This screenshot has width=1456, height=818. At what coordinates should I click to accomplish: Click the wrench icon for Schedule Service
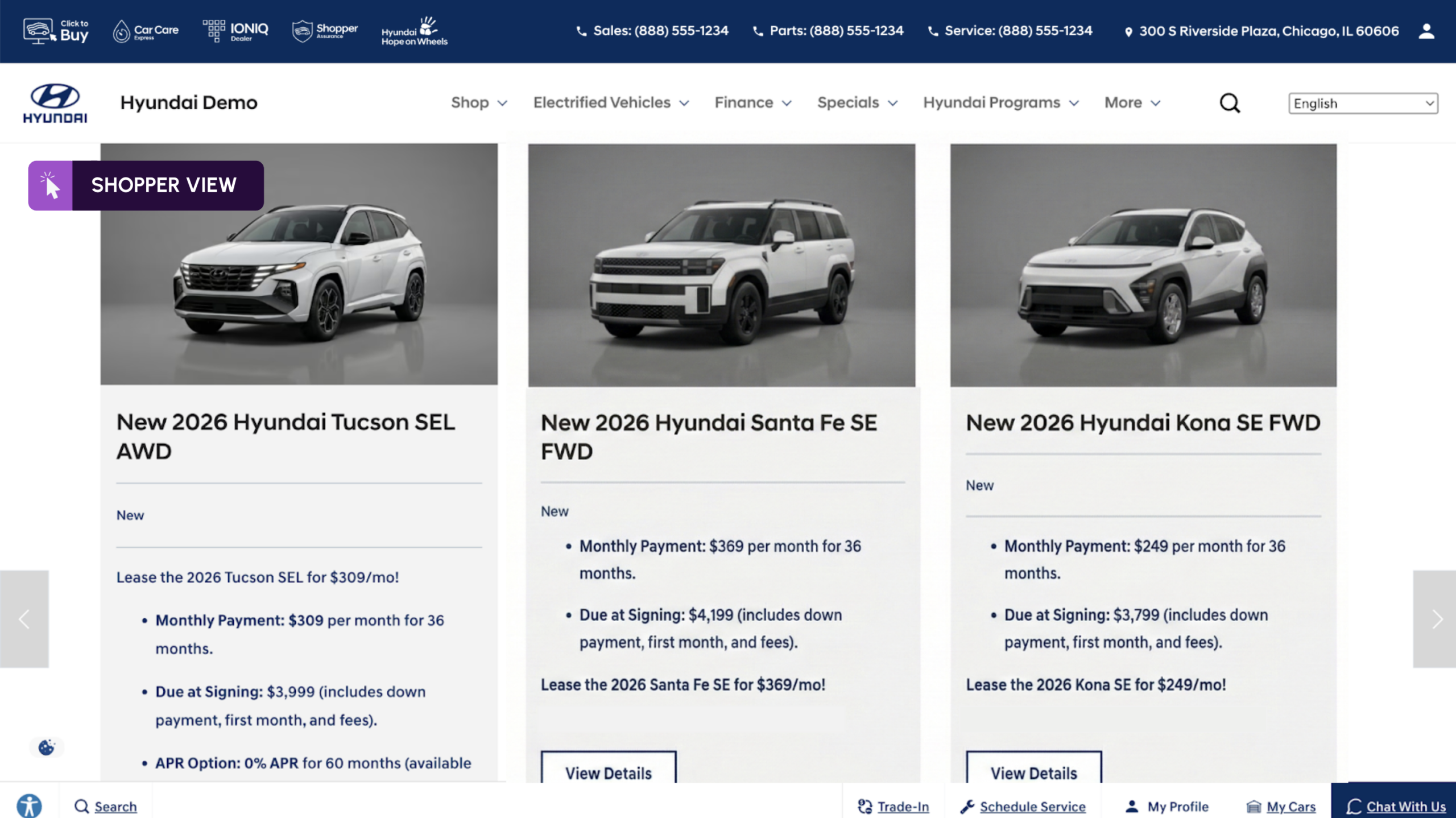pyautogui.click(x=967, y=806)
